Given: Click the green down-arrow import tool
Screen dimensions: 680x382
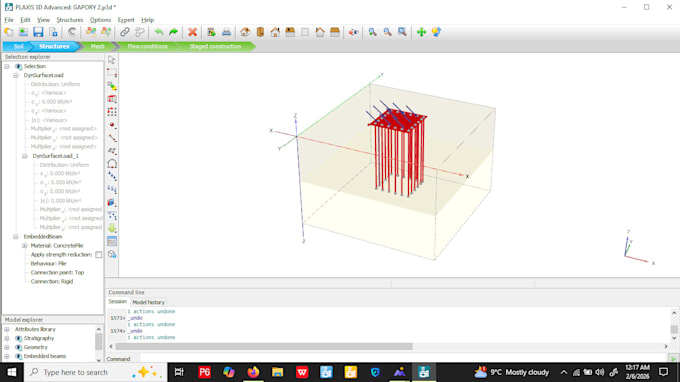Looking at the screenshot, I should [x=112, y=228].
